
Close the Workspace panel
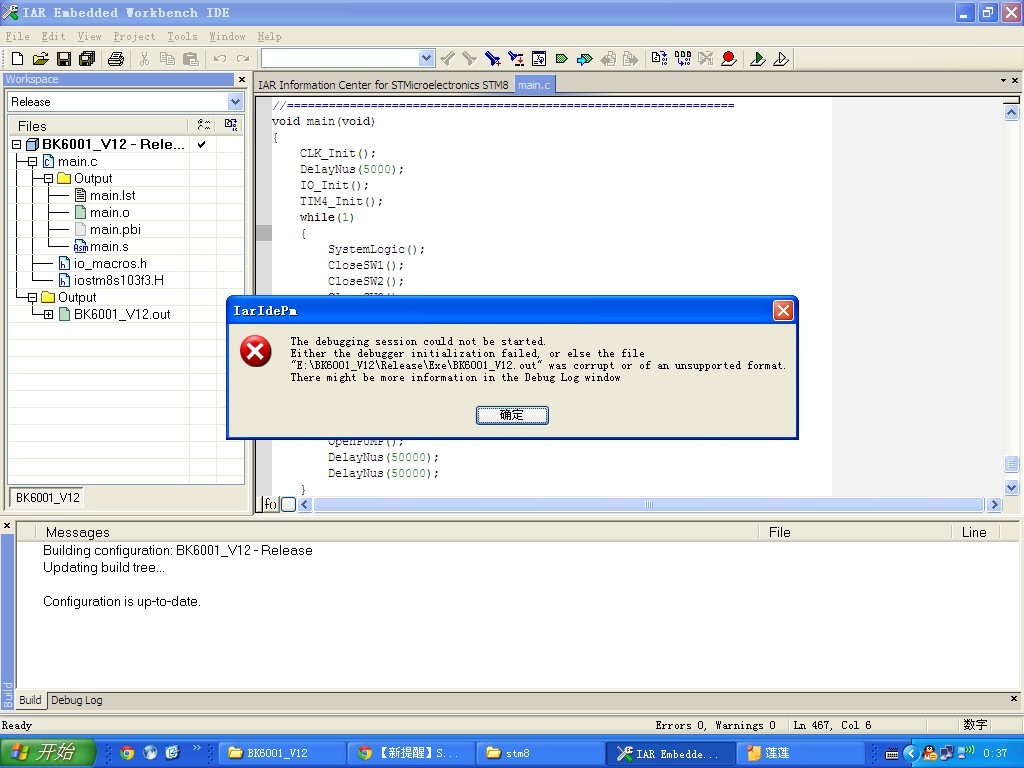click(x=242, y=79)
